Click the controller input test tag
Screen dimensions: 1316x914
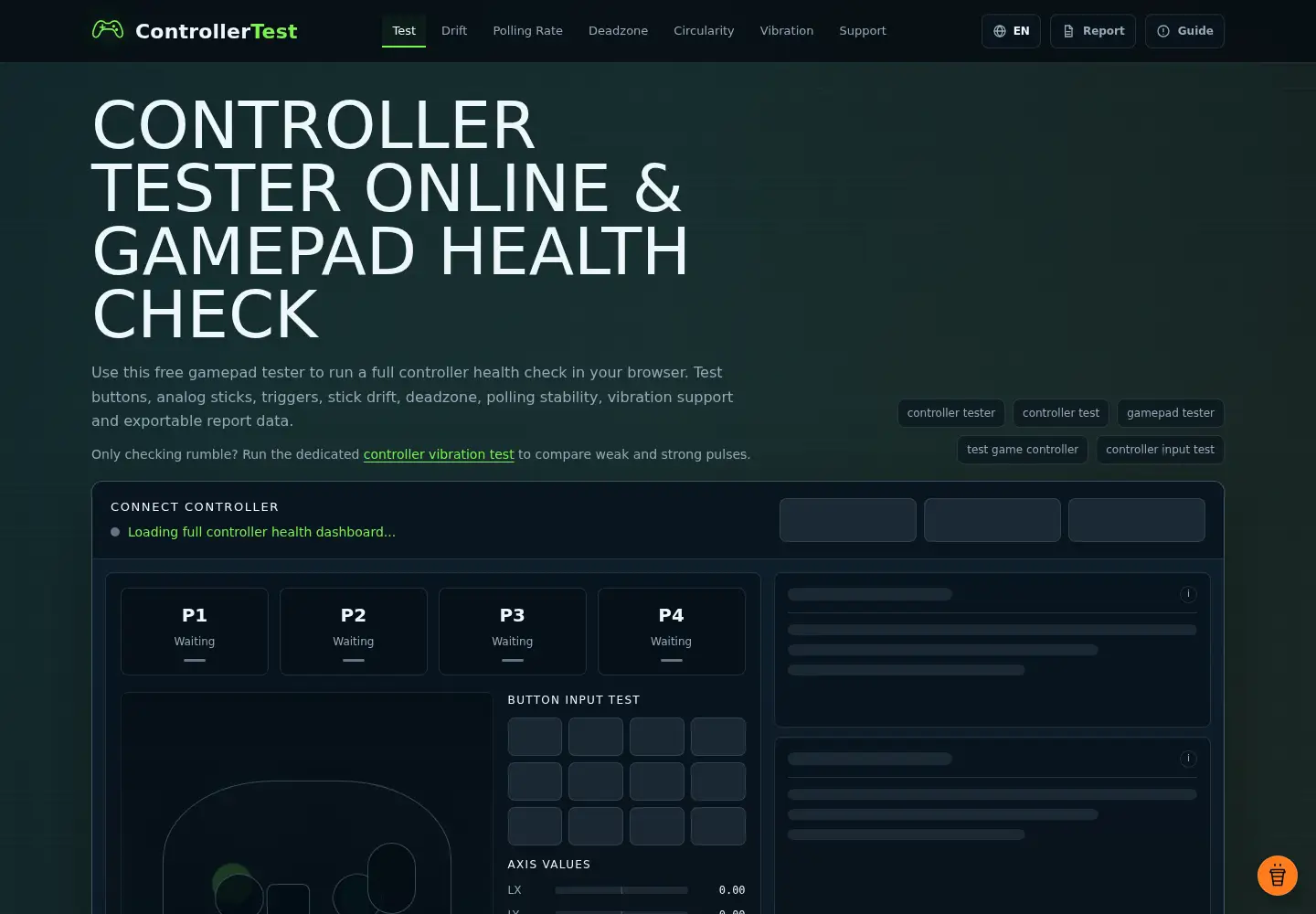pyautogui.click(x=1161, y=450)
